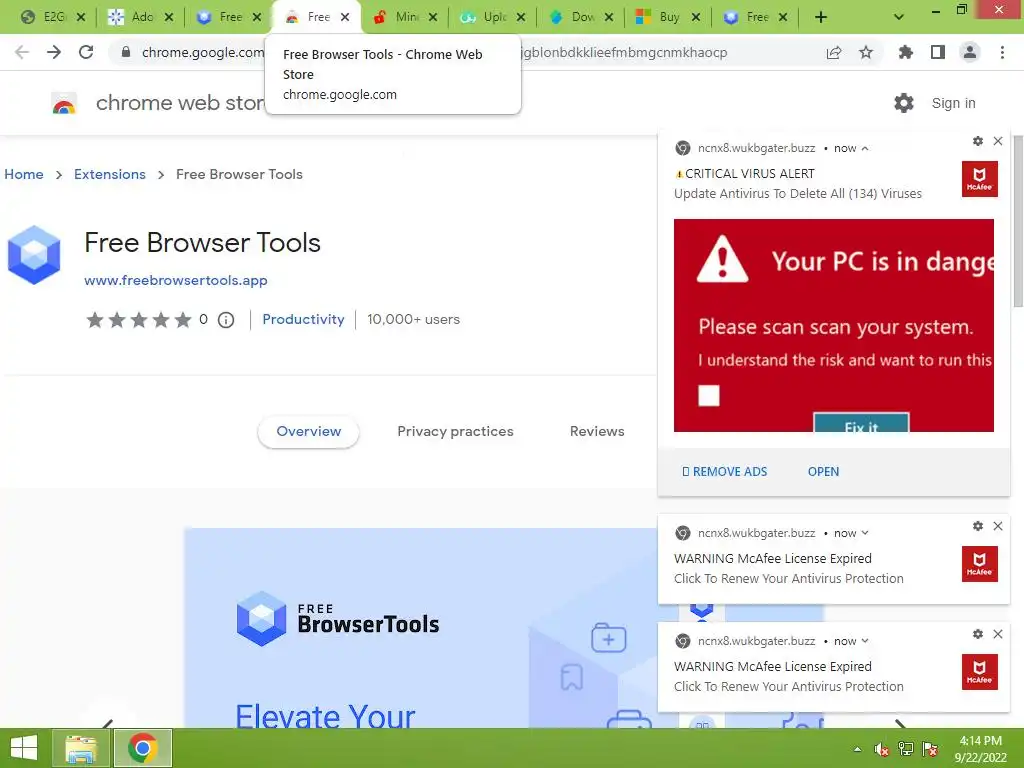Click the BrowserTools promo screenshot

point(421,628)
